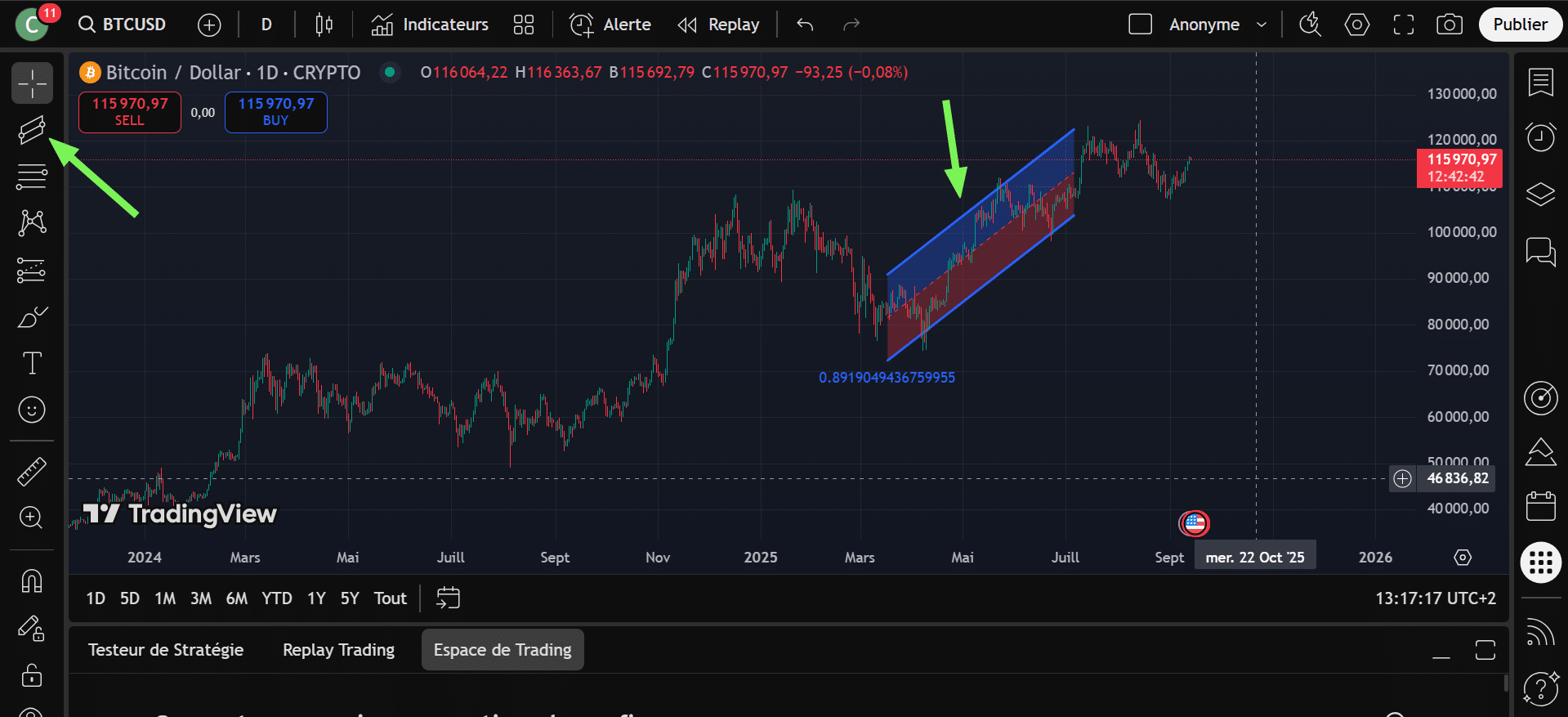Open the D timeframe interval dropdown
The image size is (1568, 717).
266,25
